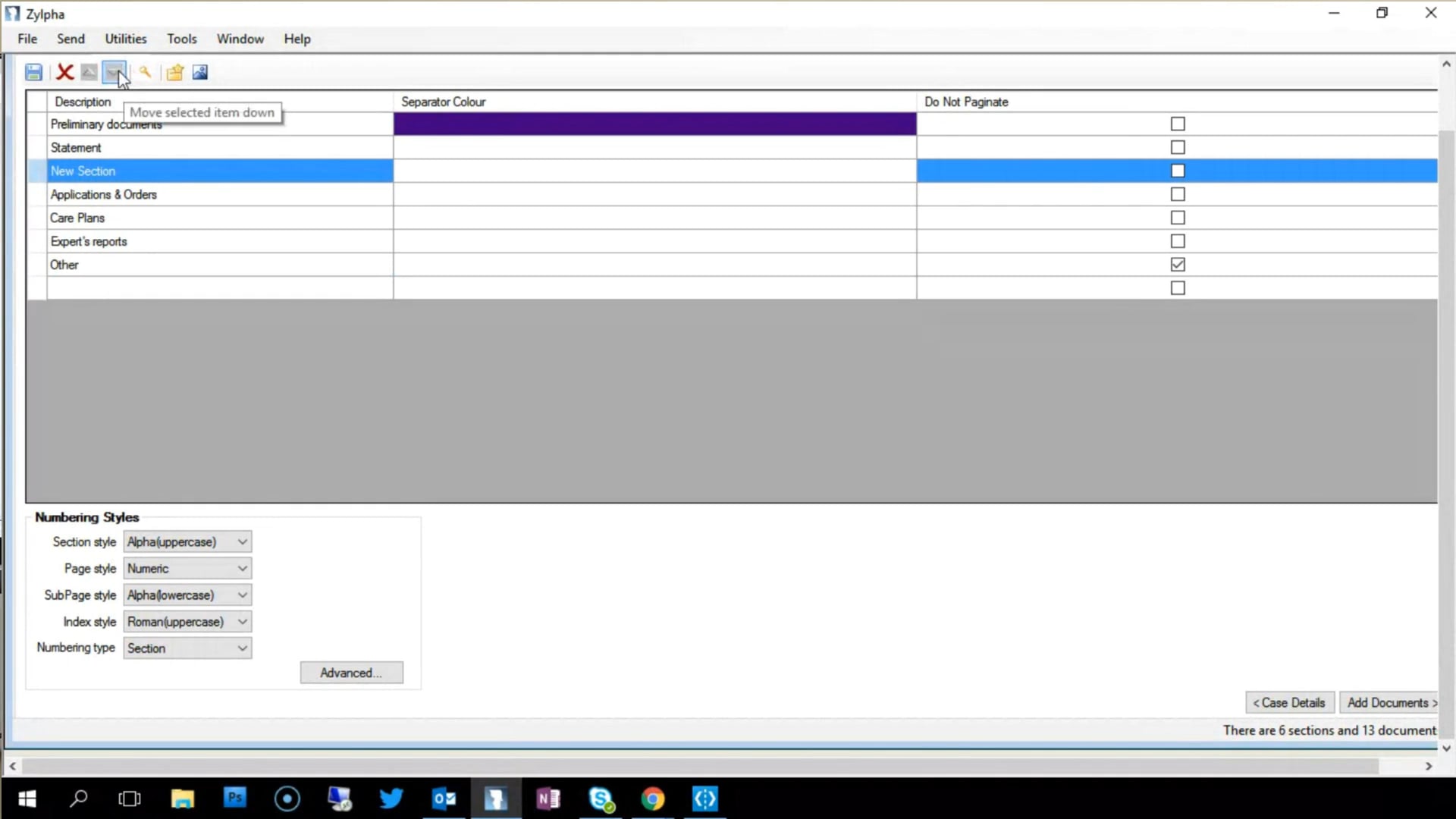
Task: Delete item with the red X icon
Action: tap(65, 72)
